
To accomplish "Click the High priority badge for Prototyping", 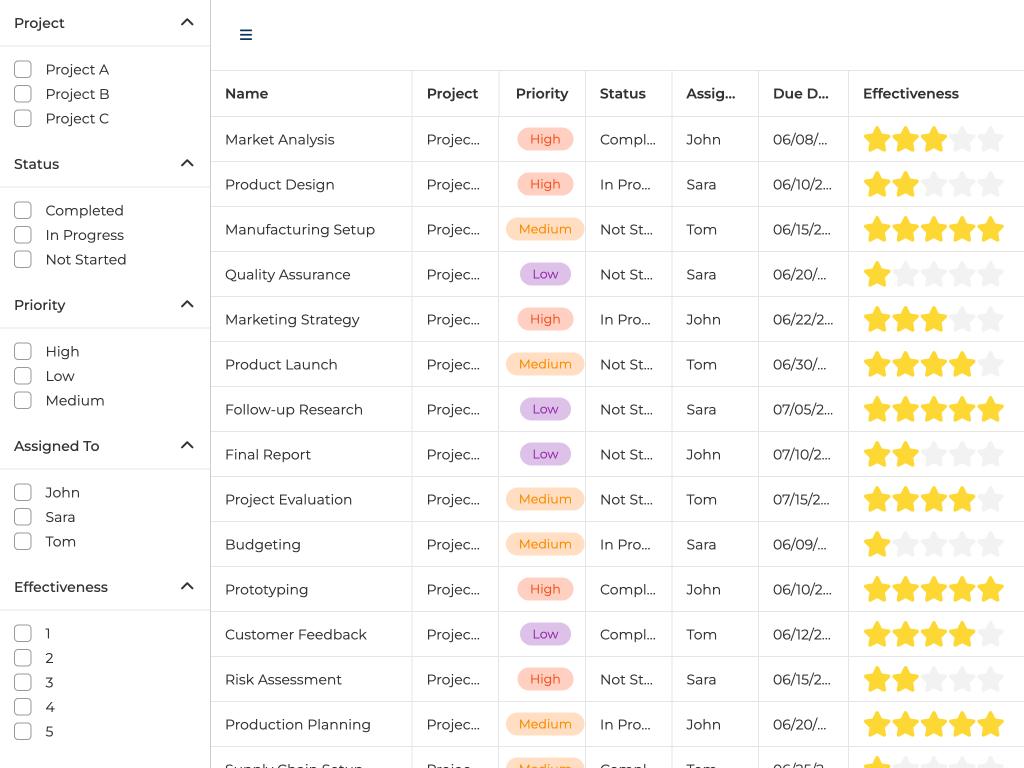I will point(545,590).
